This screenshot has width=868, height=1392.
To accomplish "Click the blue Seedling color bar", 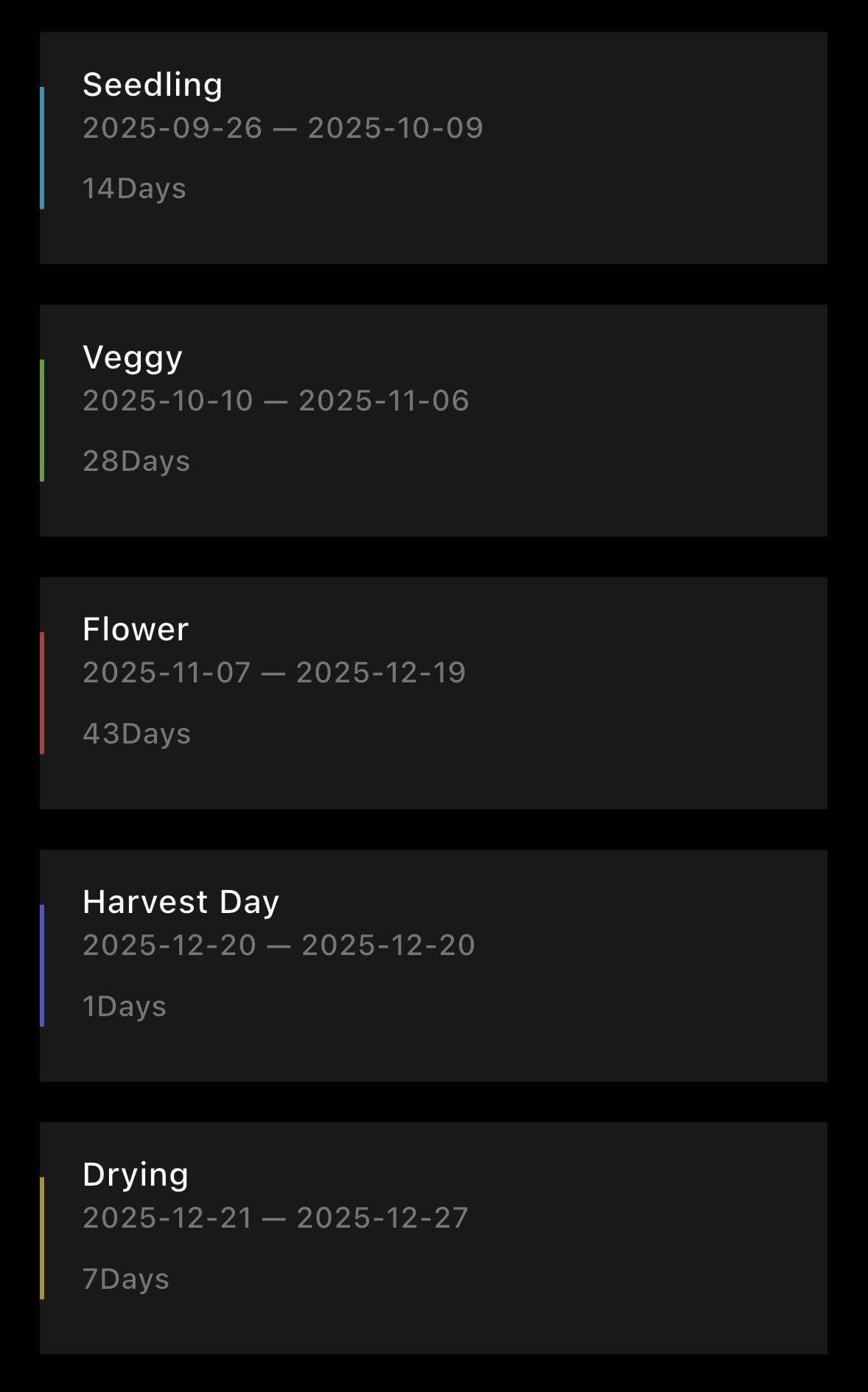I will click(x=42, y=148).
